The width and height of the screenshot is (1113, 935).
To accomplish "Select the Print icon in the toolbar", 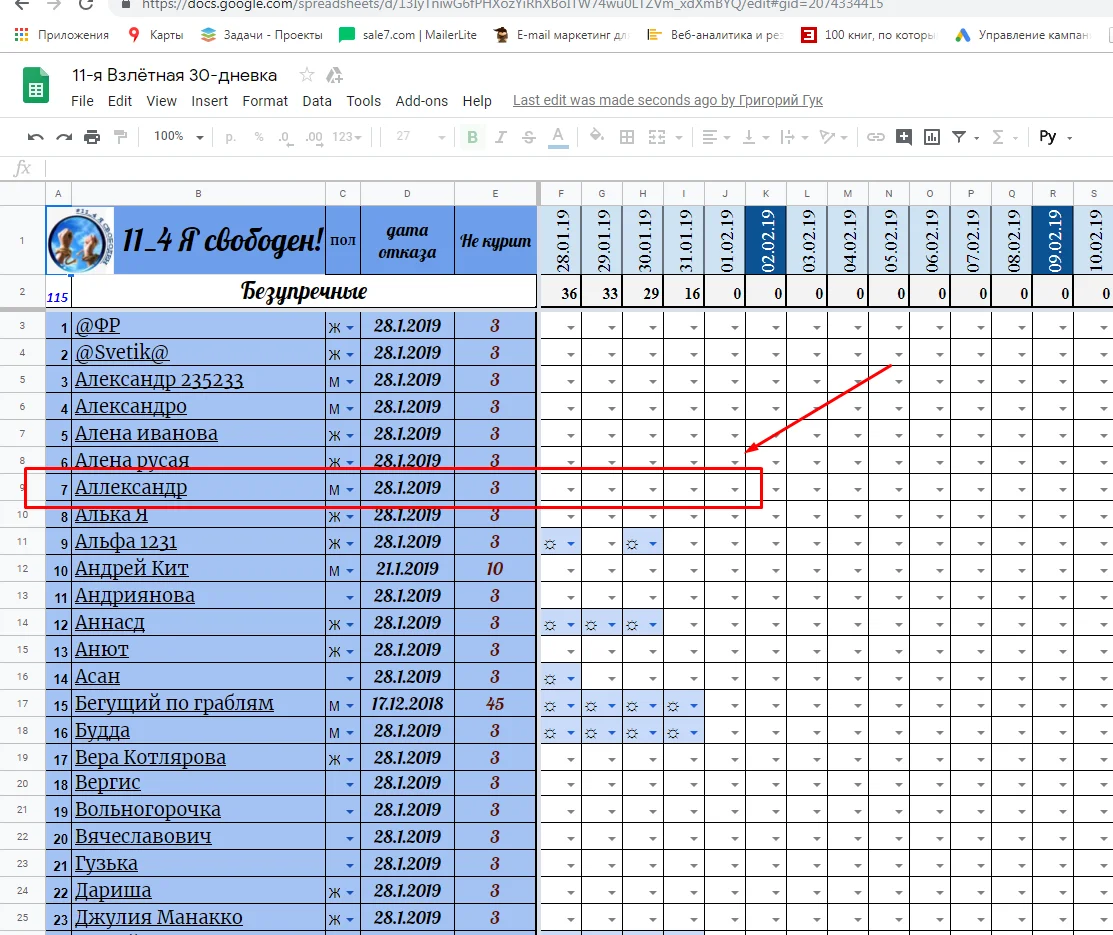I will click(90, 137).
